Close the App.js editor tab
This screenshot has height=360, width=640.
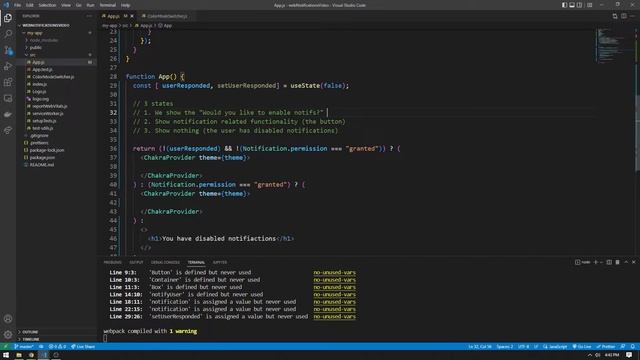(132, 16)
